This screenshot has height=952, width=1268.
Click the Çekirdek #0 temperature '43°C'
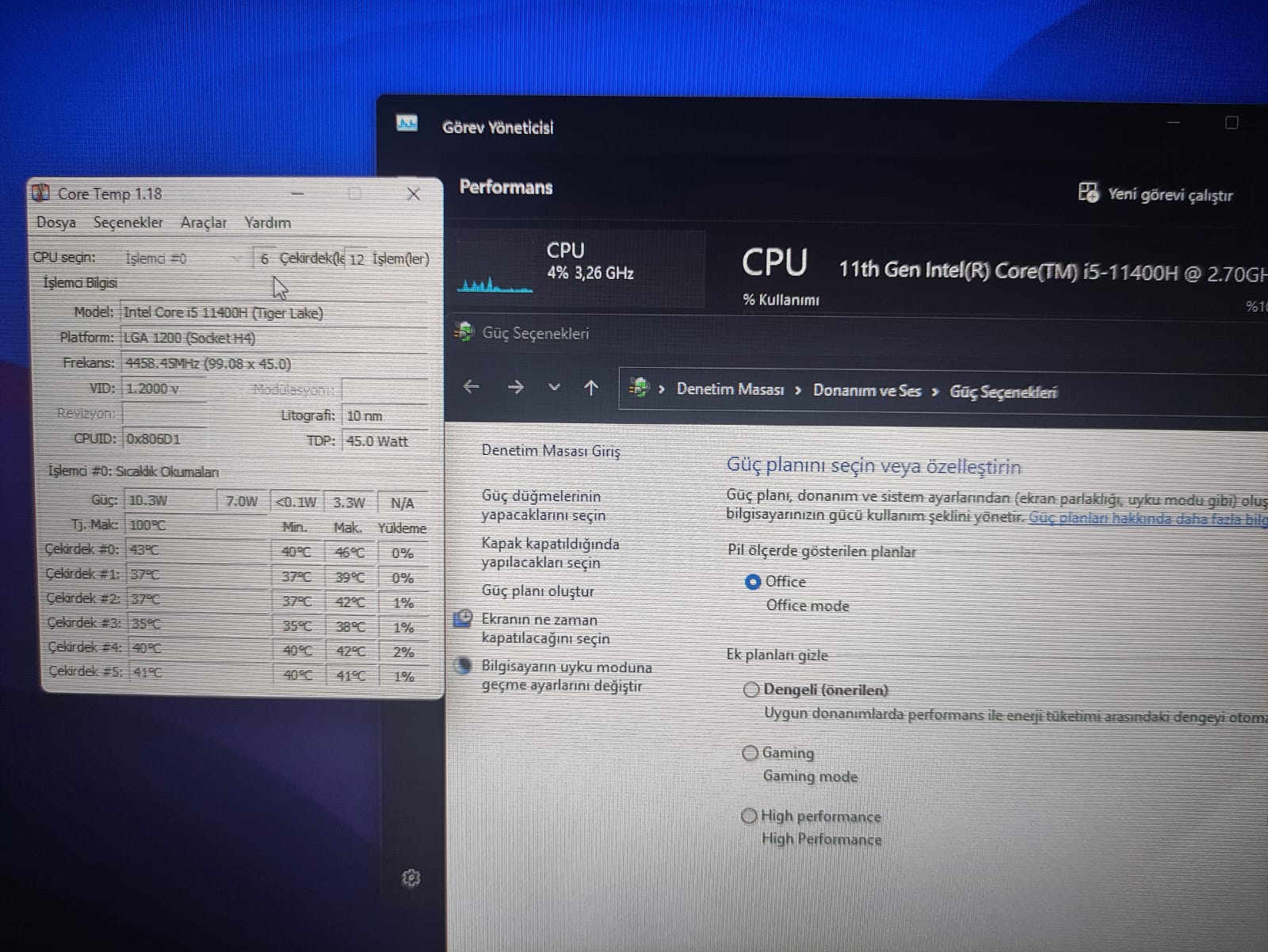(x=197, y=549)
